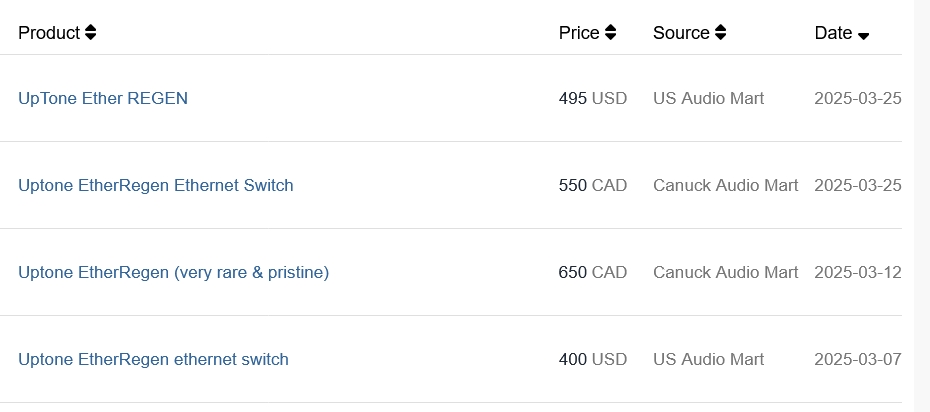Open Uptone EtherRegen Ethernet Switch listing link

click(156, 185)
